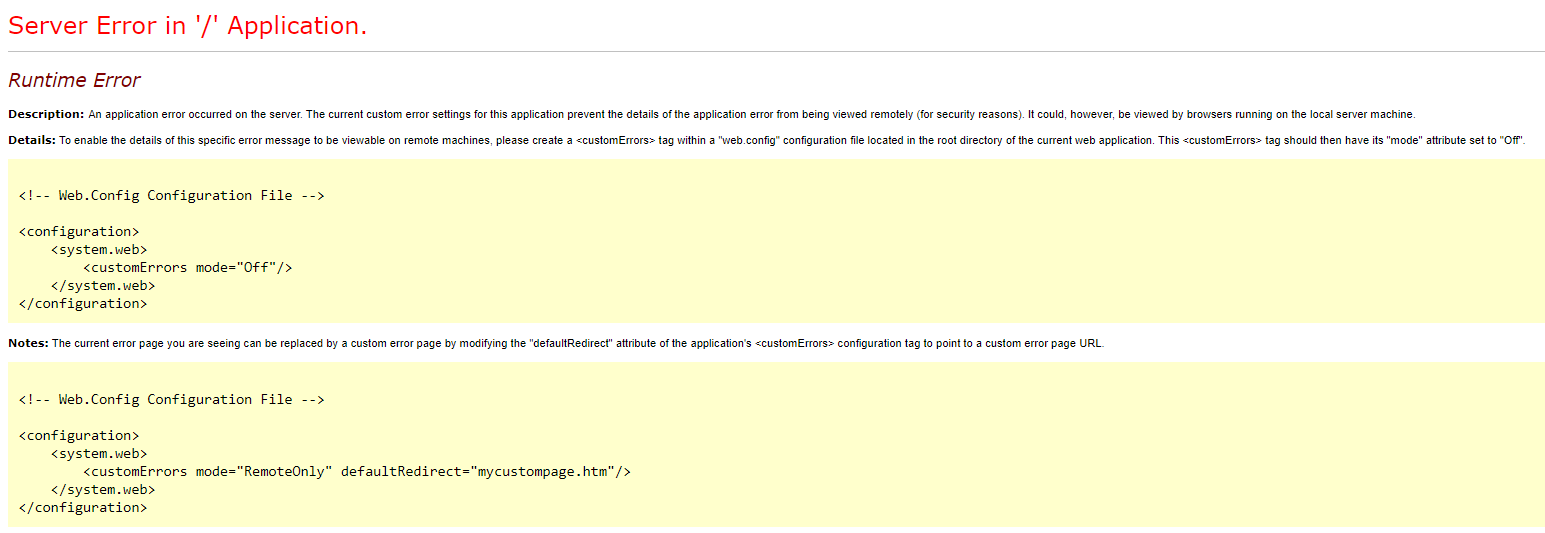Click the first opening <system.web> tag
Screen dimensions: 1545x533
point(99,249)
